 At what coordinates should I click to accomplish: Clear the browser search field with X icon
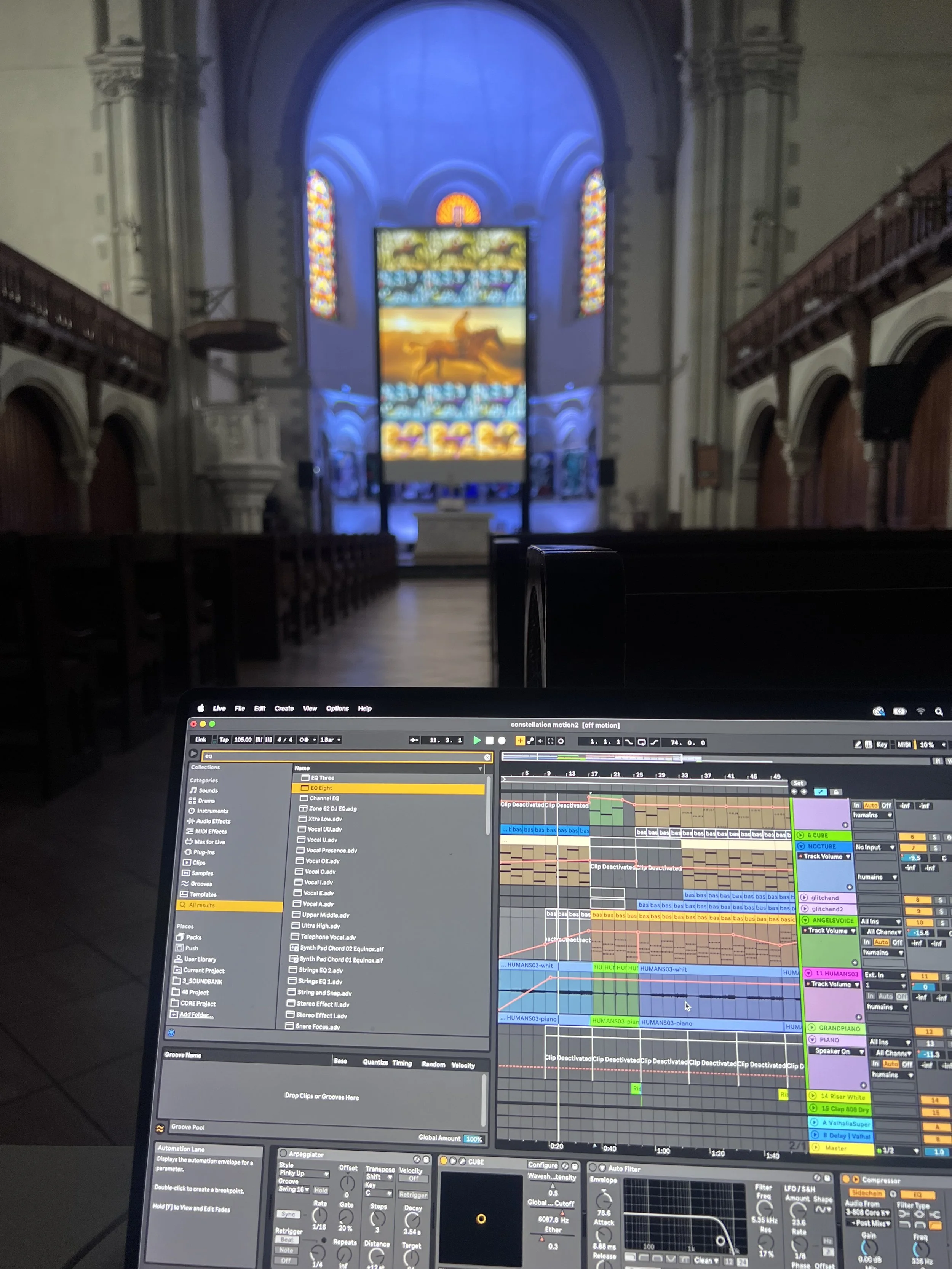click(487, 757)
